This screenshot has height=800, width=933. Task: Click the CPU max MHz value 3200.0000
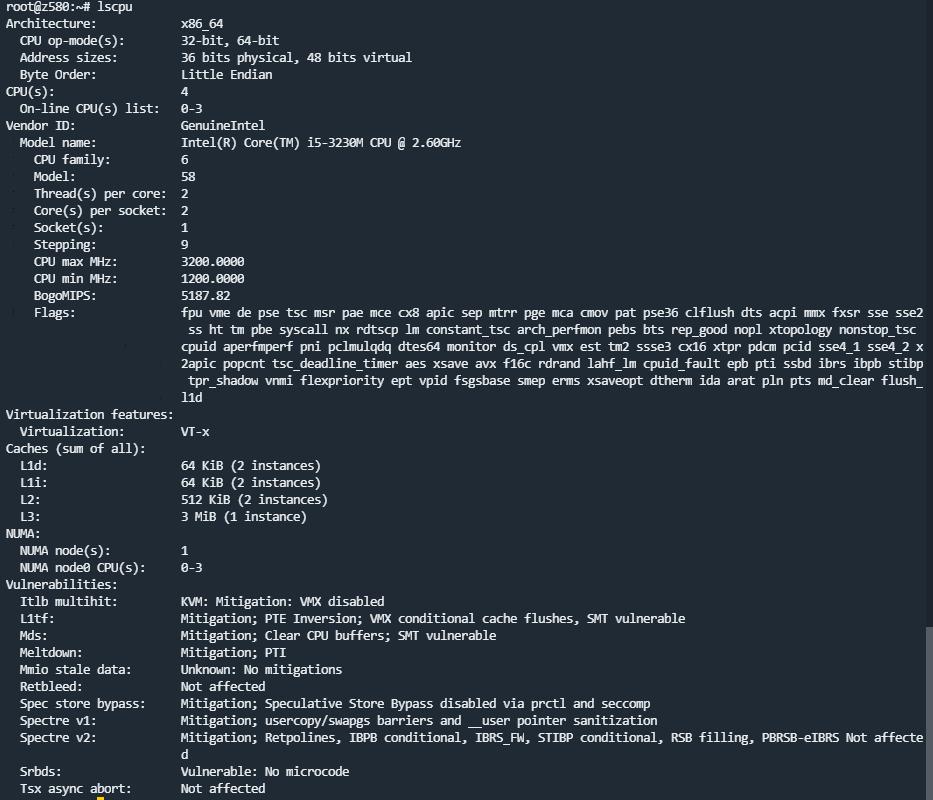point(212,262)
